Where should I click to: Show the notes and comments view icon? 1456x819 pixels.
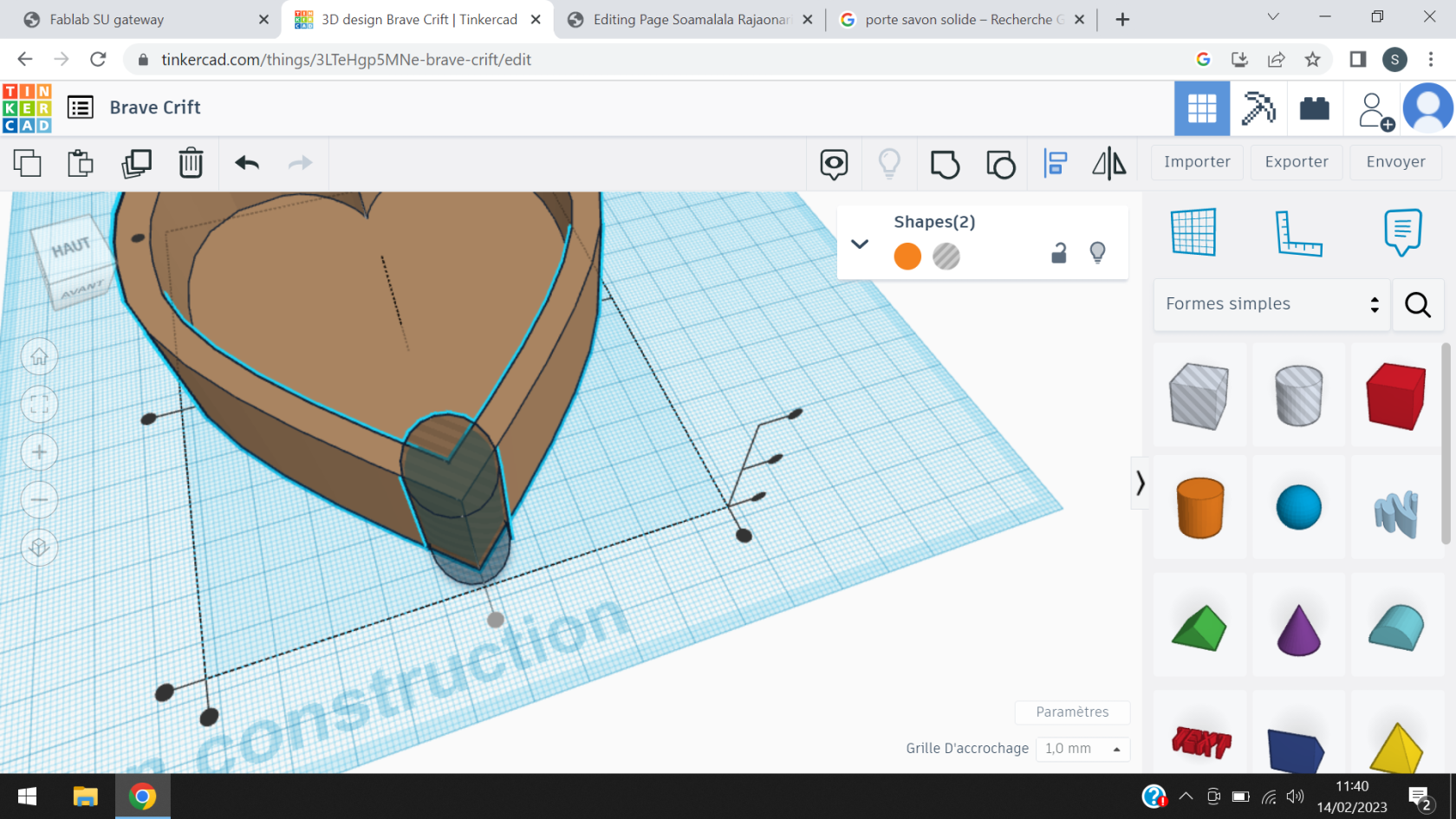tap(834, 164)
